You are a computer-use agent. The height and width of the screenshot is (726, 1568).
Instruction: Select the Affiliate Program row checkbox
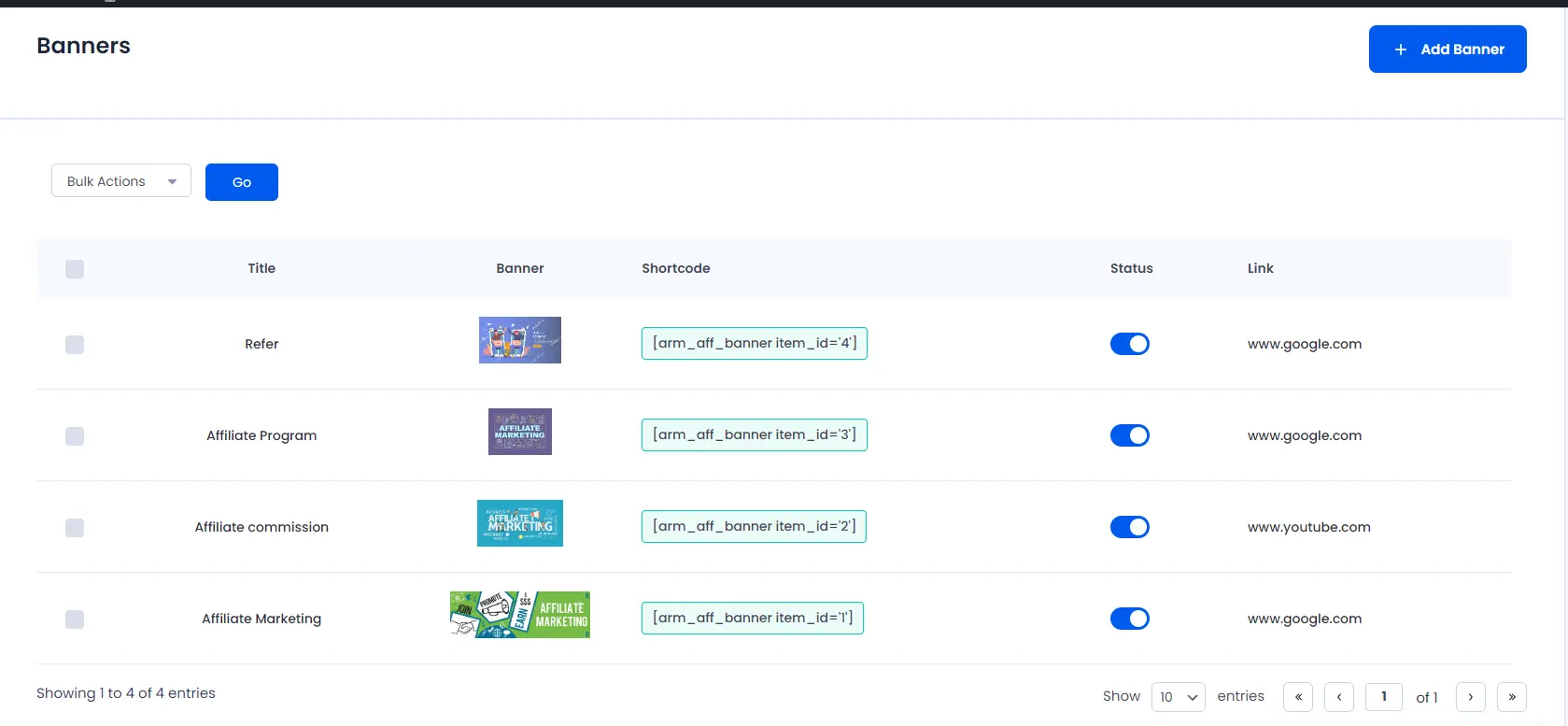(75, 436)
